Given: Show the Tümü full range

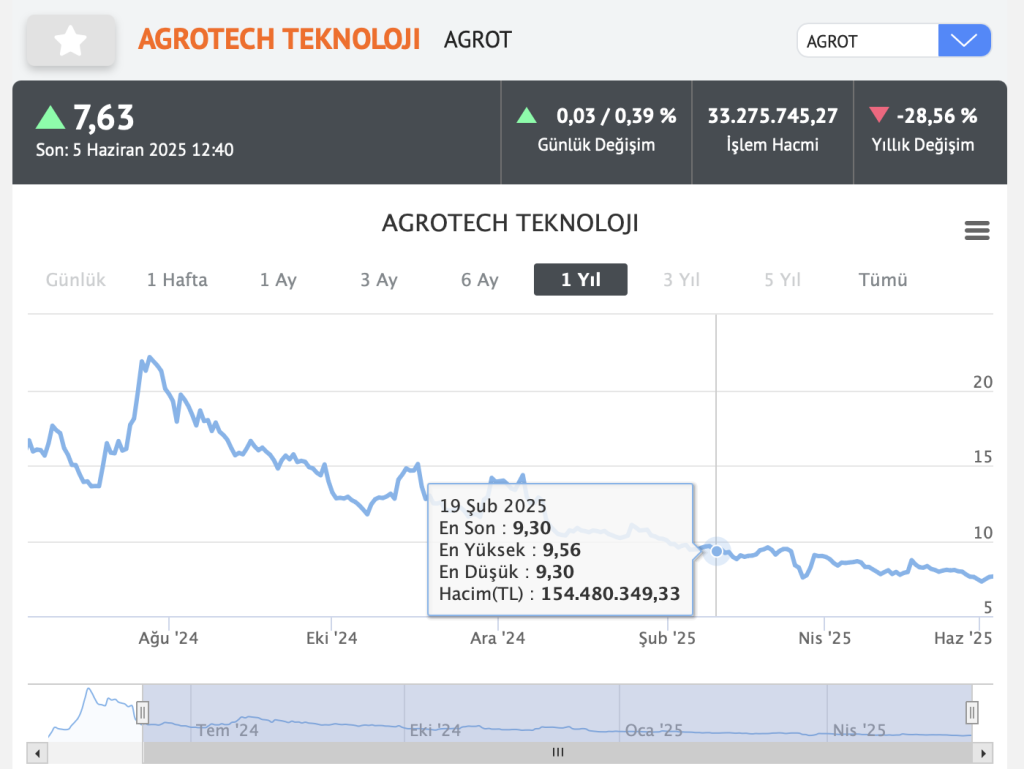Looking at the screenshot, I should pyautogui.click(x=883, y=280).
